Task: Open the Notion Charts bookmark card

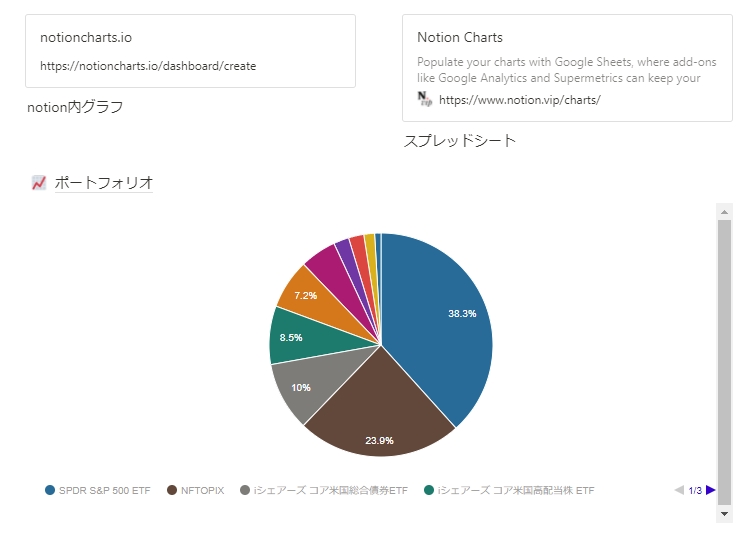Action: point(567,68)
